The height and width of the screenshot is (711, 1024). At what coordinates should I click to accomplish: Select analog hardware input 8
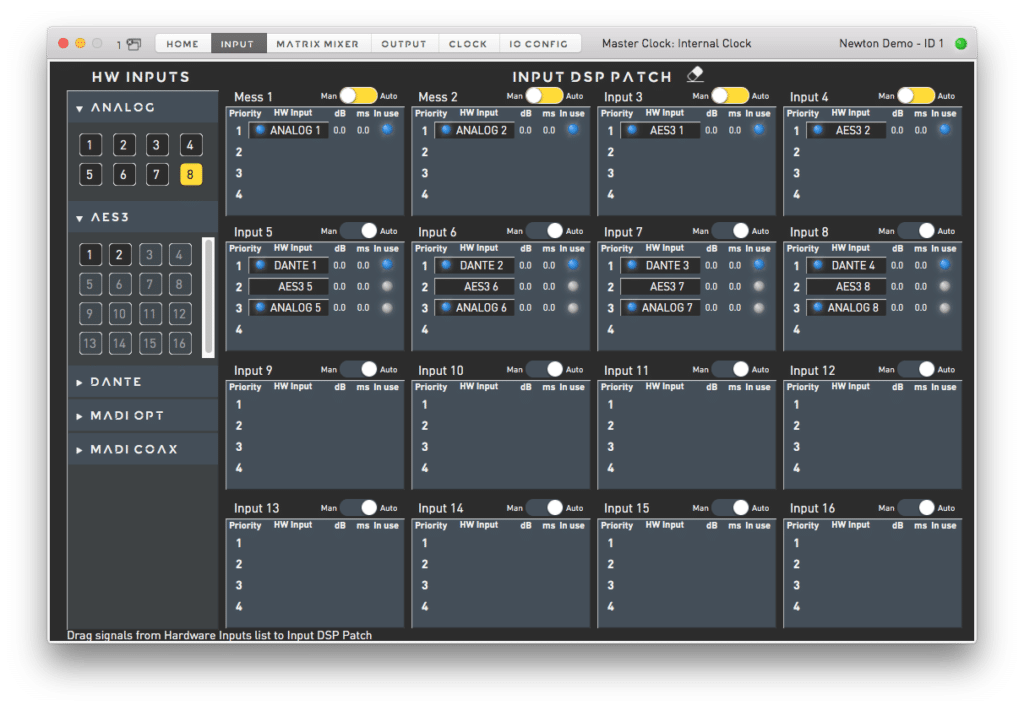[x=190, y=175]
